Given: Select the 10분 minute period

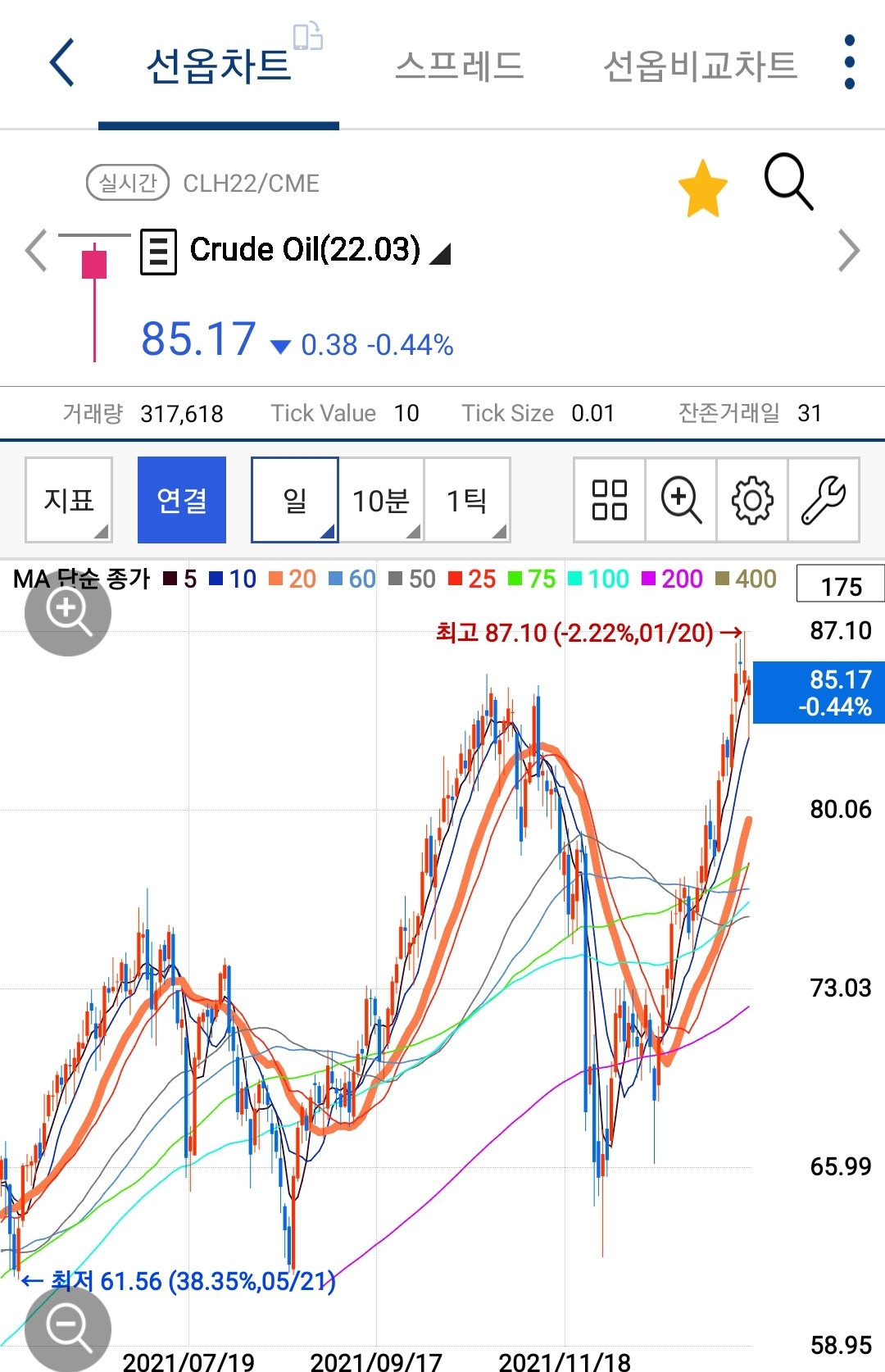Looking at the screenshot, I should point(381,500).
